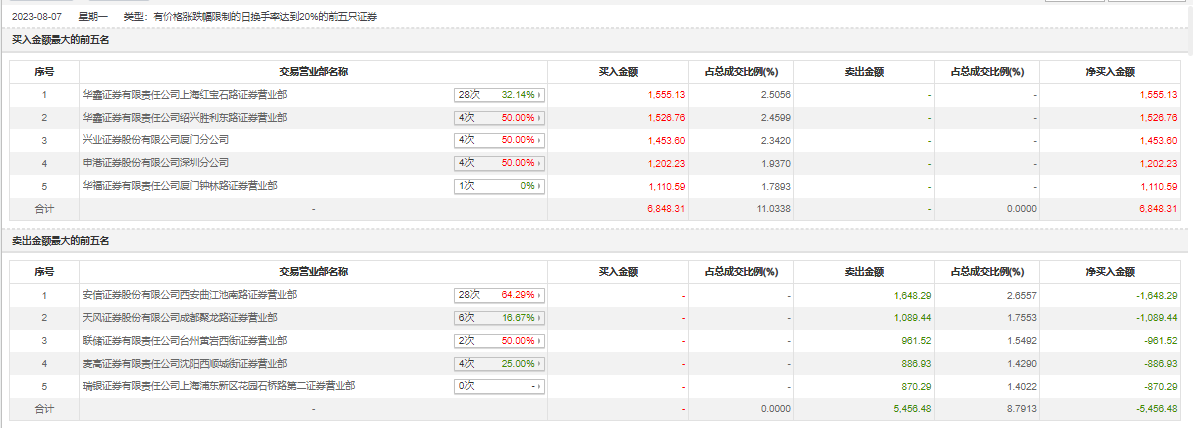1193x428 pixels.
Task: Open the 6次 16.67% box for 天风证券
Action: (x=499, y=318)
